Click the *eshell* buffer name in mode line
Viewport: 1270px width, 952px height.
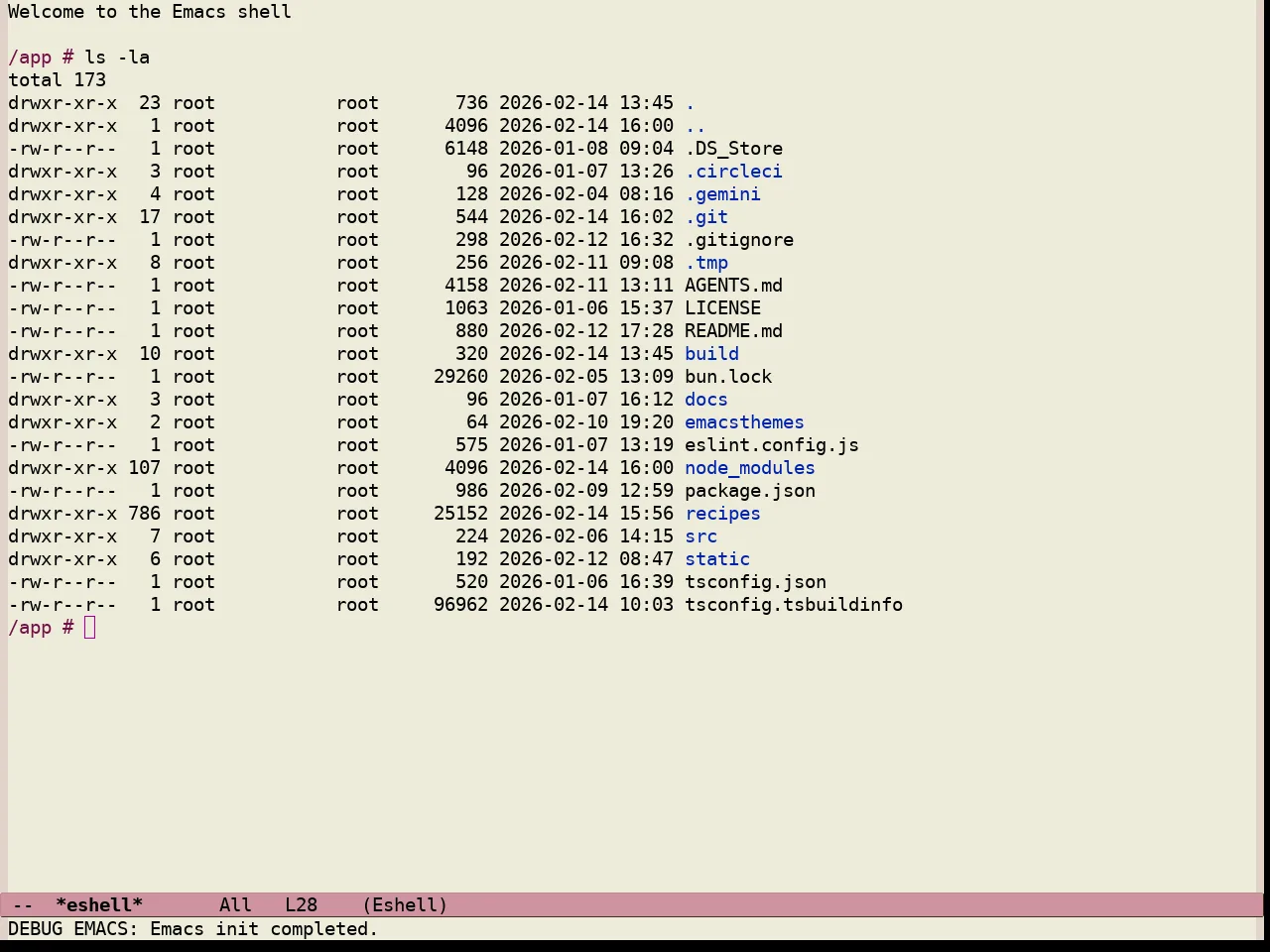click(99, 905)
